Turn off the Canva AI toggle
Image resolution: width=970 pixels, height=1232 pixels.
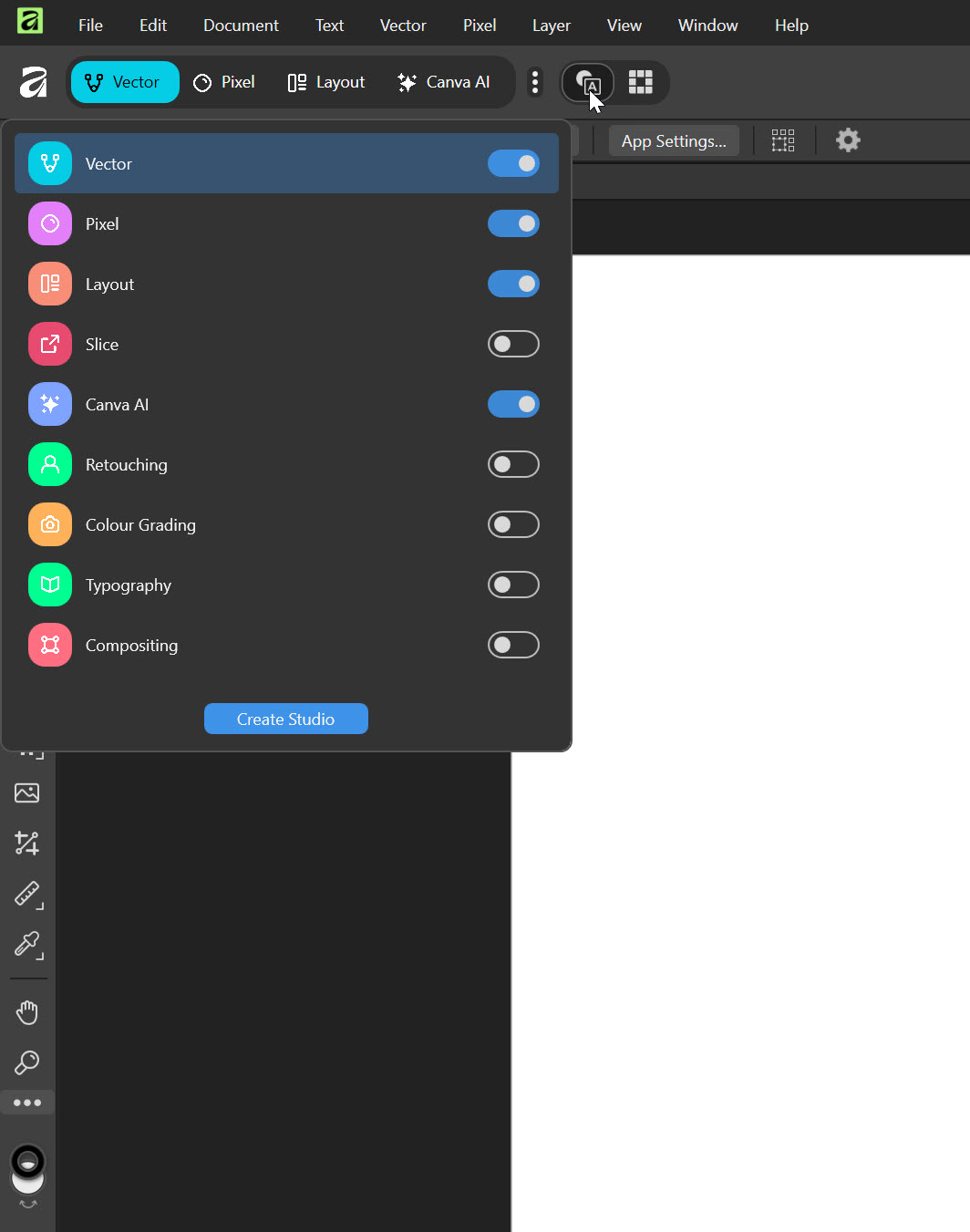pos(513,405)
